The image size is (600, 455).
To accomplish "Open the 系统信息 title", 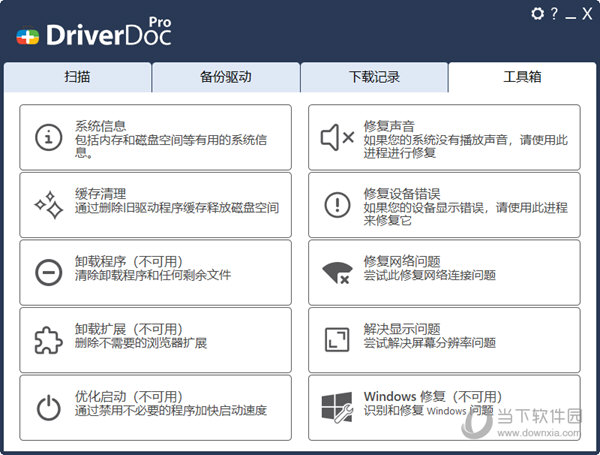I will (x=100, y=126).
